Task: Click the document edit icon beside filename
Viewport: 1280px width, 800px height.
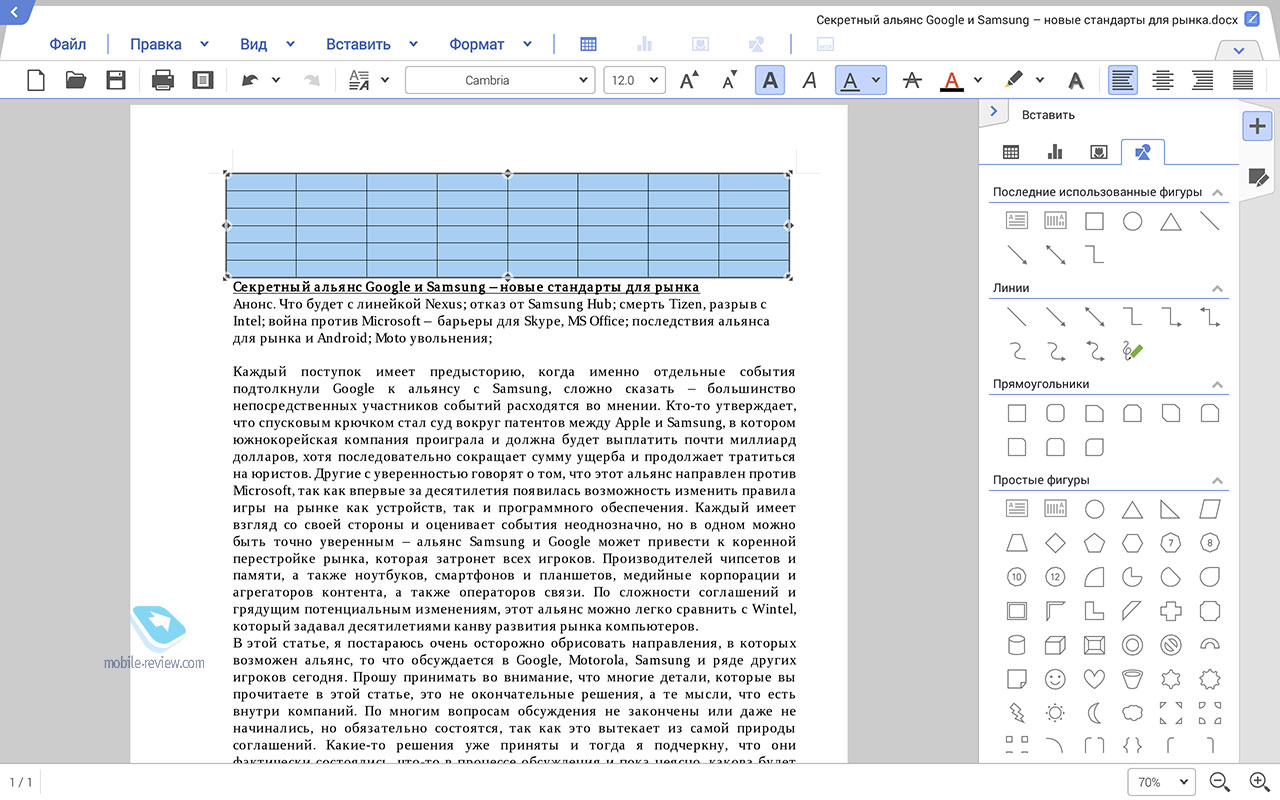Action: [1252, 19]
